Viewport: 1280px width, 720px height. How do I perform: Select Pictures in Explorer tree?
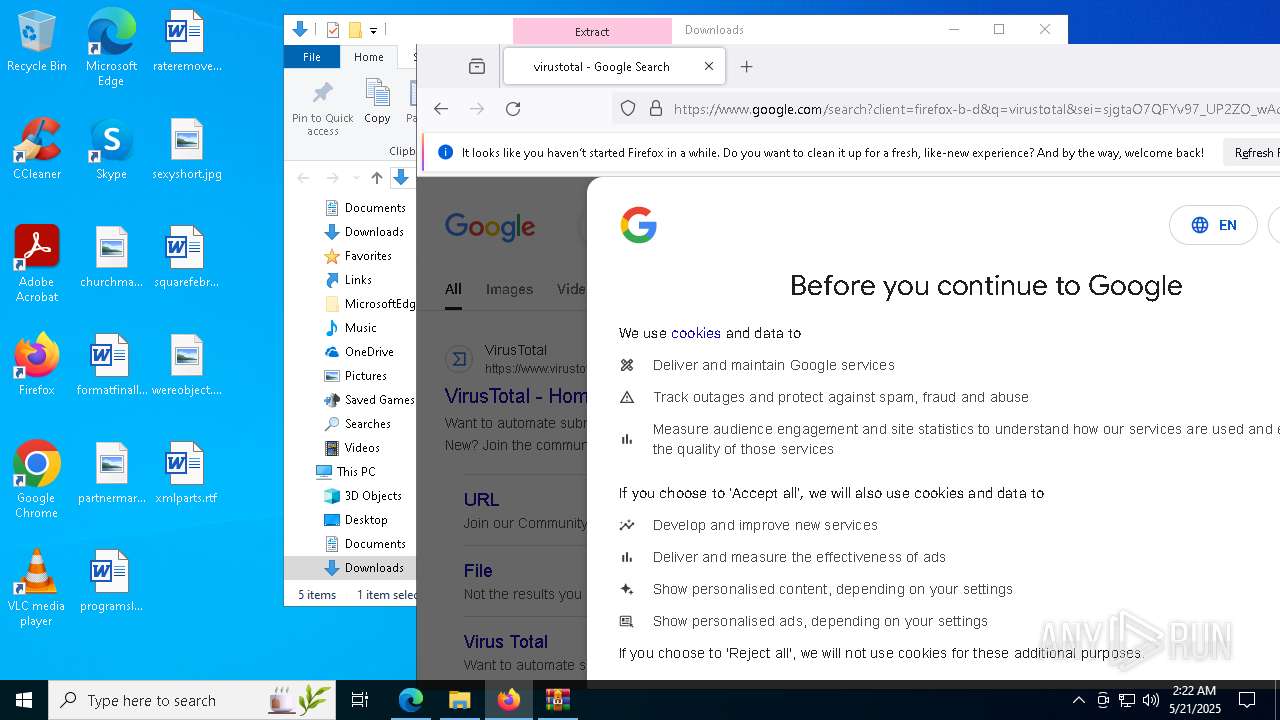(x=356, y=376)
